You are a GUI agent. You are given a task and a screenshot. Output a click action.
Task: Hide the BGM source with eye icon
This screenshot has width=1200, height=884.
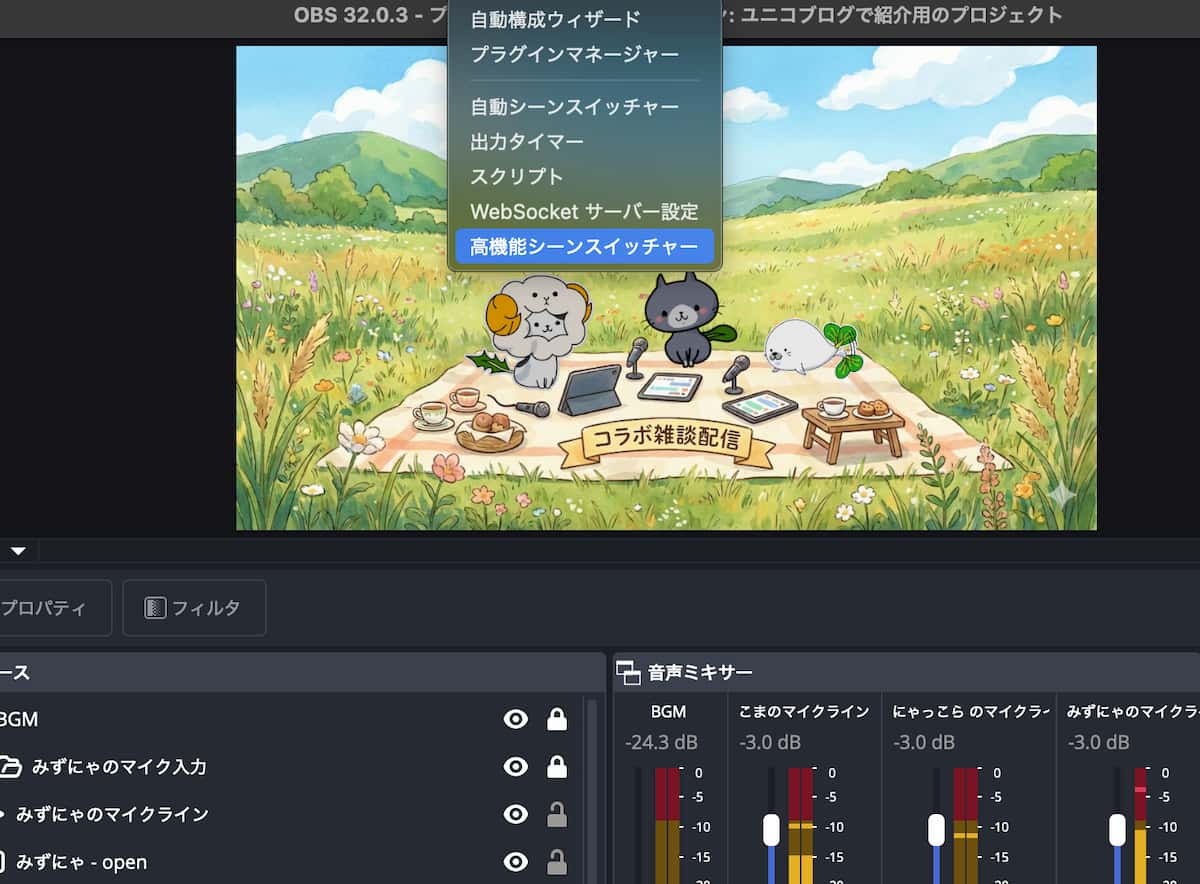tap(516, 719)
